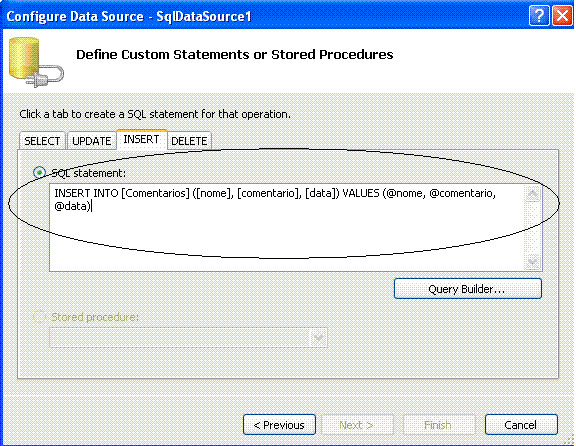Image resolution: width=576 pixels, height=446 pixels.
Task: Switch to the UPDATE tab
Action: coord(91,141)
